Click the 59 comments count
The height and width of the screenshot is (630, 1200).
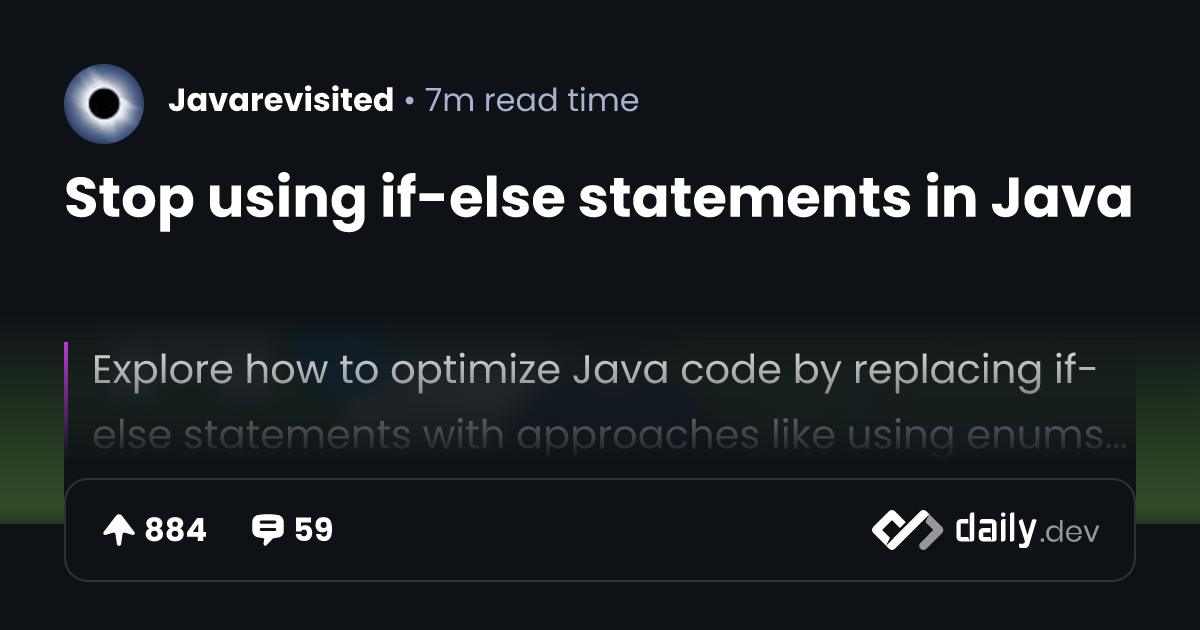click(313, 530)
